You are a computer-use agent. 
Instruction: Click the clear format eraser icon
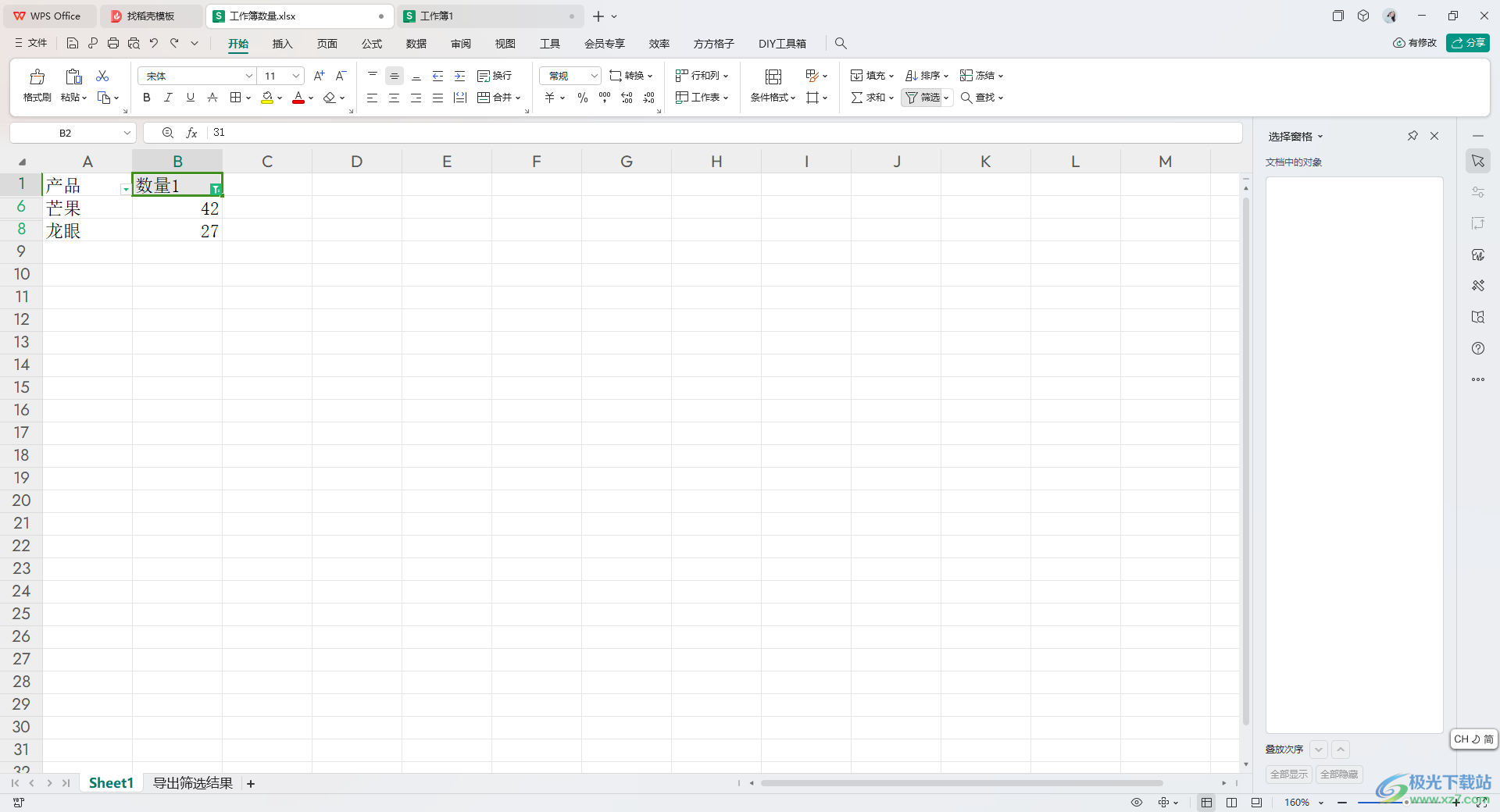pos(330,98)
